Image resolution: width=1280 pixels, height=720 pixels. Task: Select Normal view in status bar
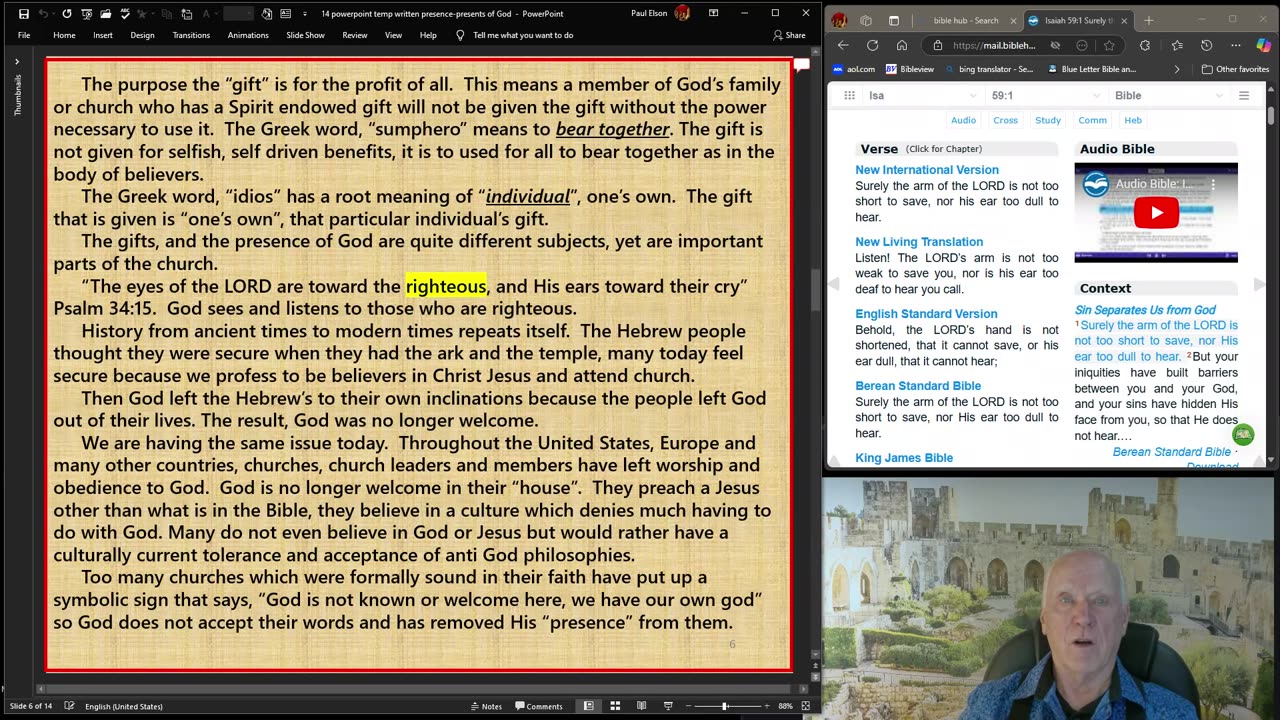point(588,706)
